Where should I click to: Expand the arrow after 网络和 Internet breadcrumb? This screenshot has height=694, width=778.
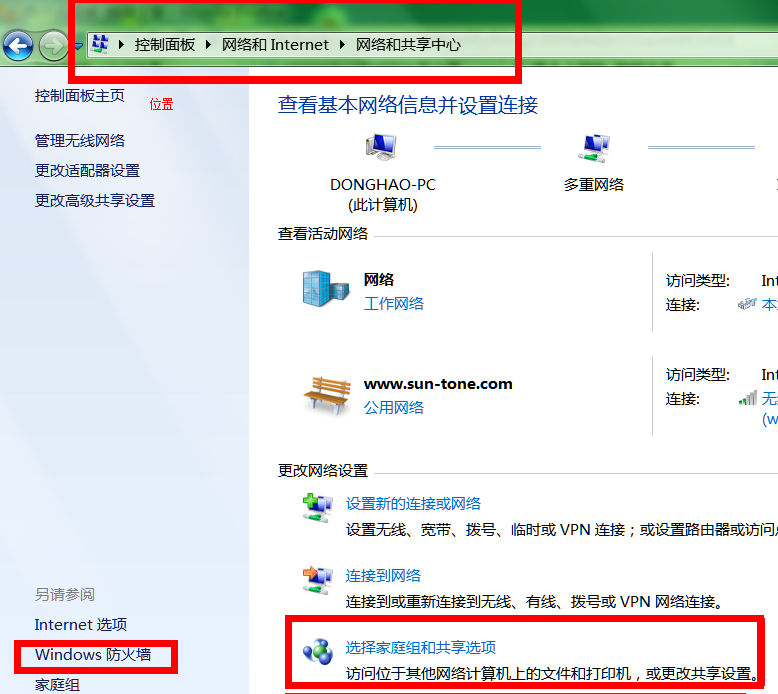[x=343, y=45]
